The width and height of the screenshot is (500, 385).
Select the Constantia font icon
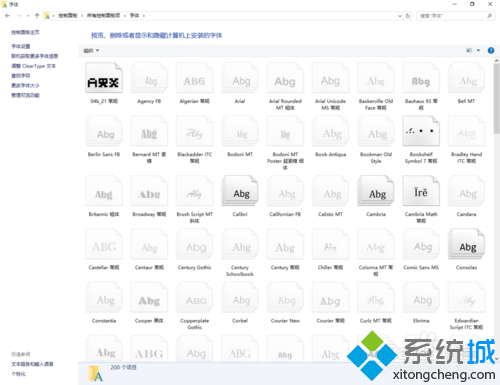pos(104,298)
